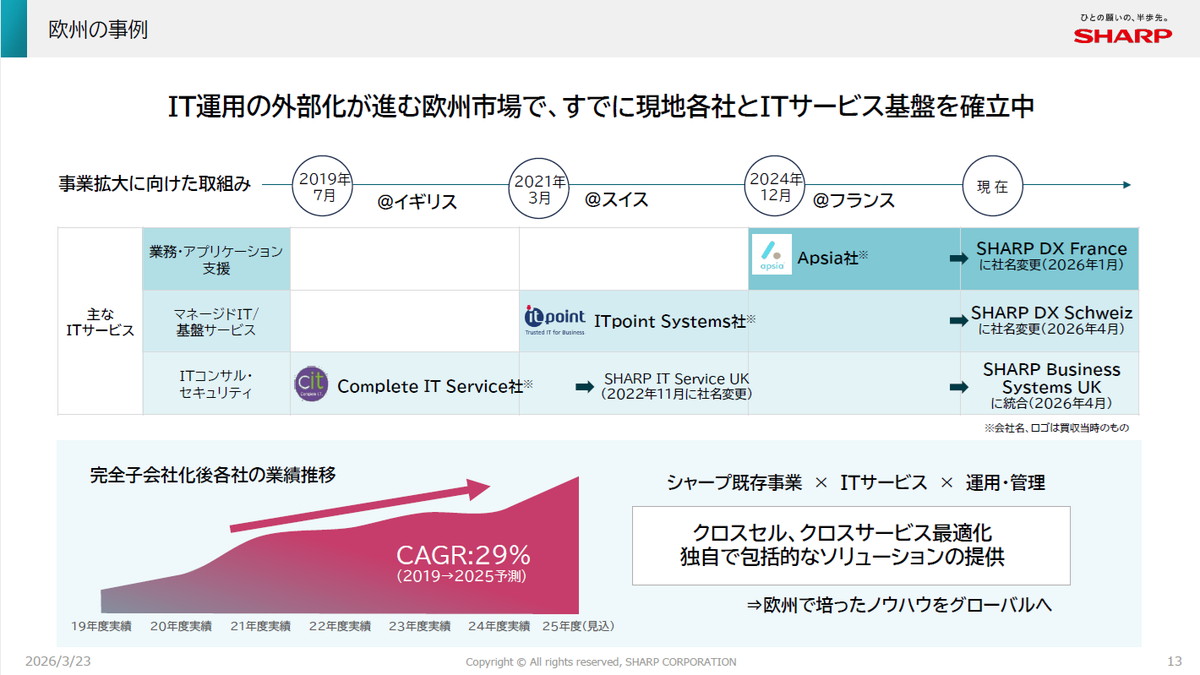
Task: Click the 22年度実績 axis label
Action: pos(340,626)
